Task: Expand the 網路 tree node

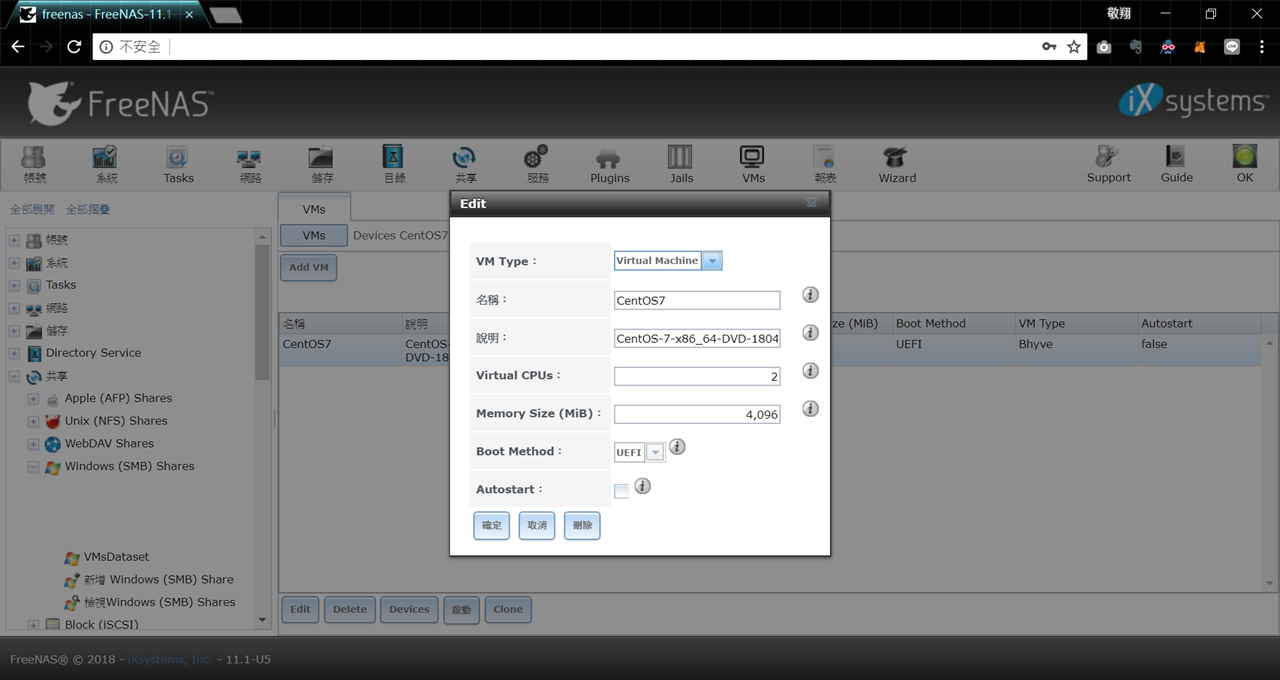Action: (14, 308)
